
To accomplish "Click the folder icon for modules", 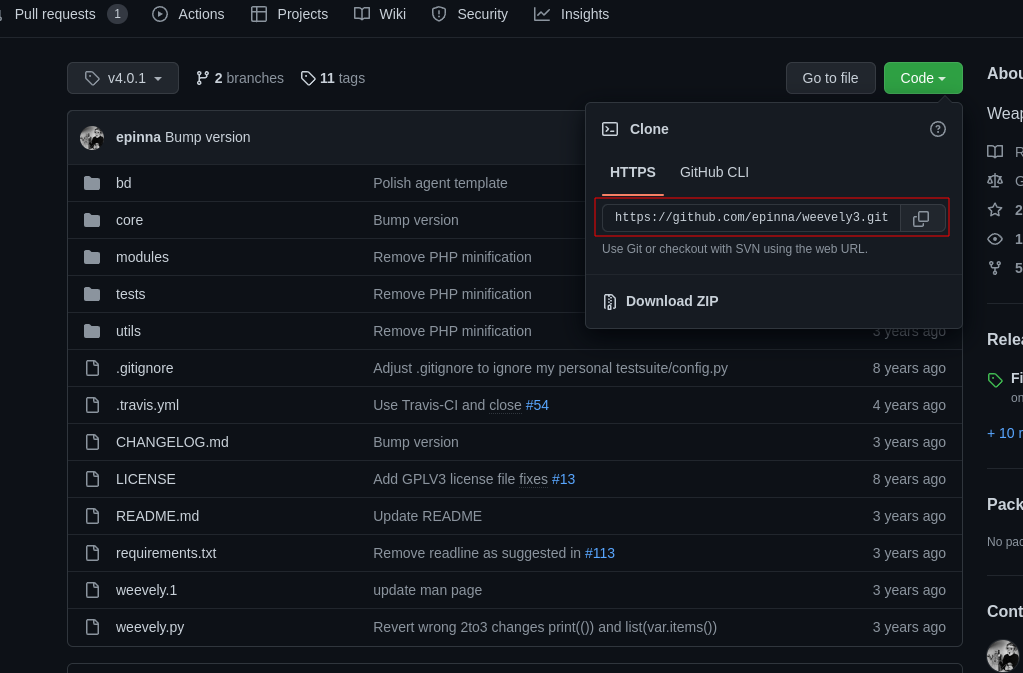I will (92, 257).
